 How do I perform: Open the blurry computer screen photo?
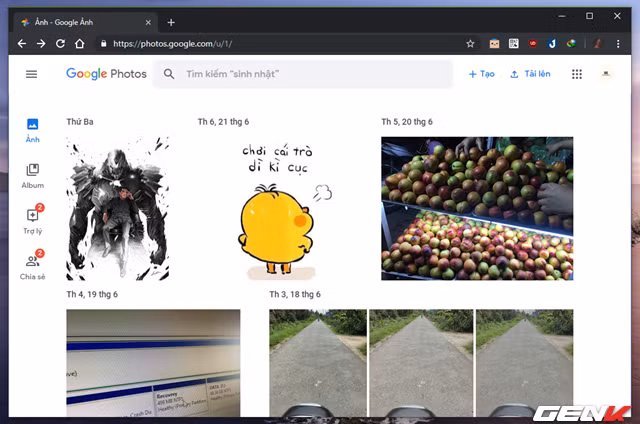[153, 363]
